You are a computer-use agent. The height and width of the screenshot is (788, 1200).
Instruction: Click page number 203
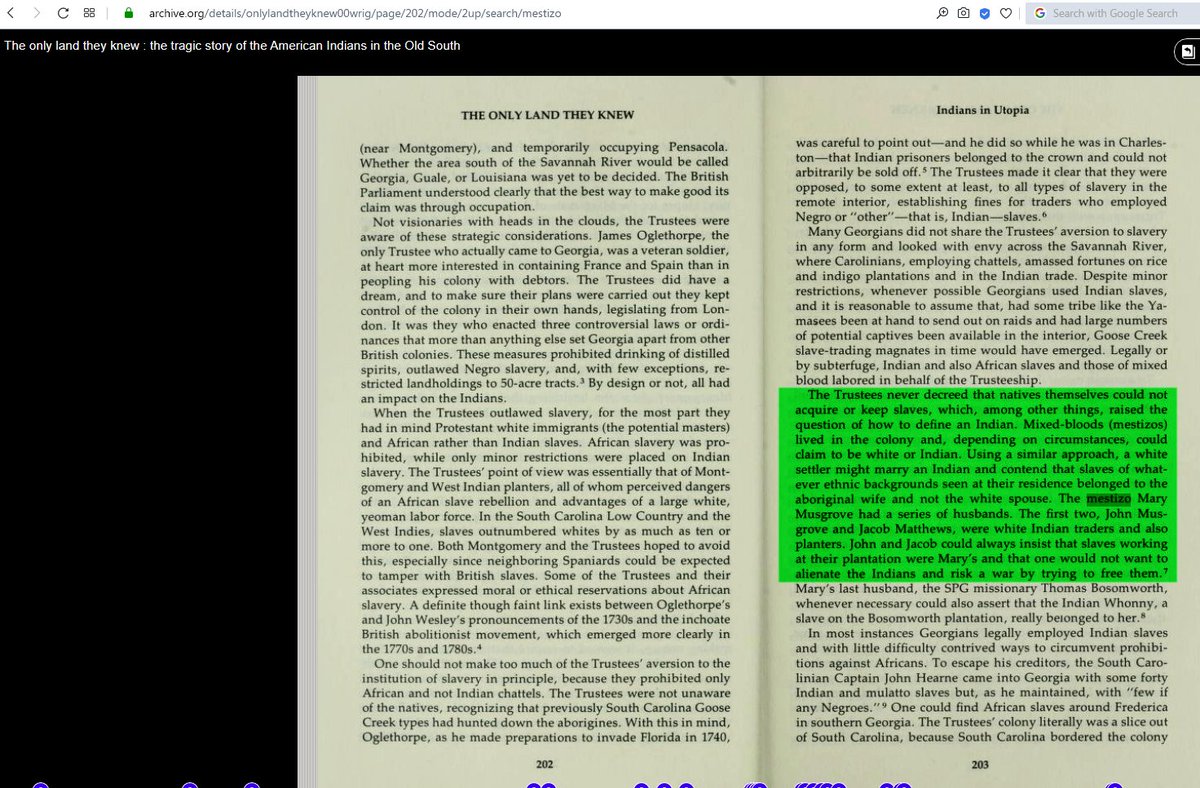pos(980,764)
